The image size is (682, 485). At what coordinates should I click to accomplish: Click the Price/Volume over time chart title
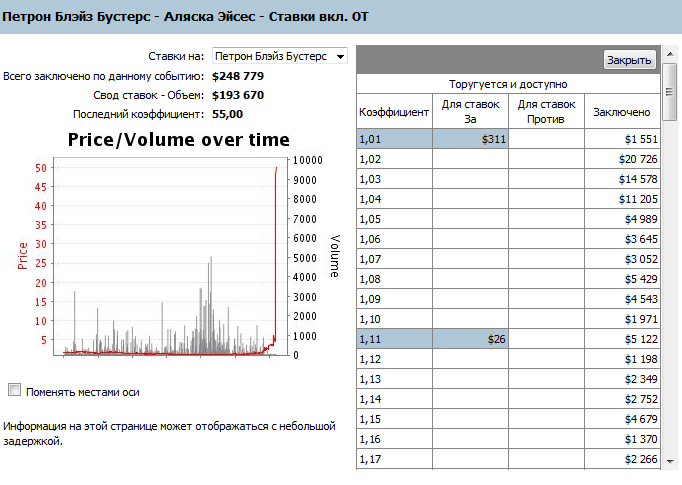178,140
